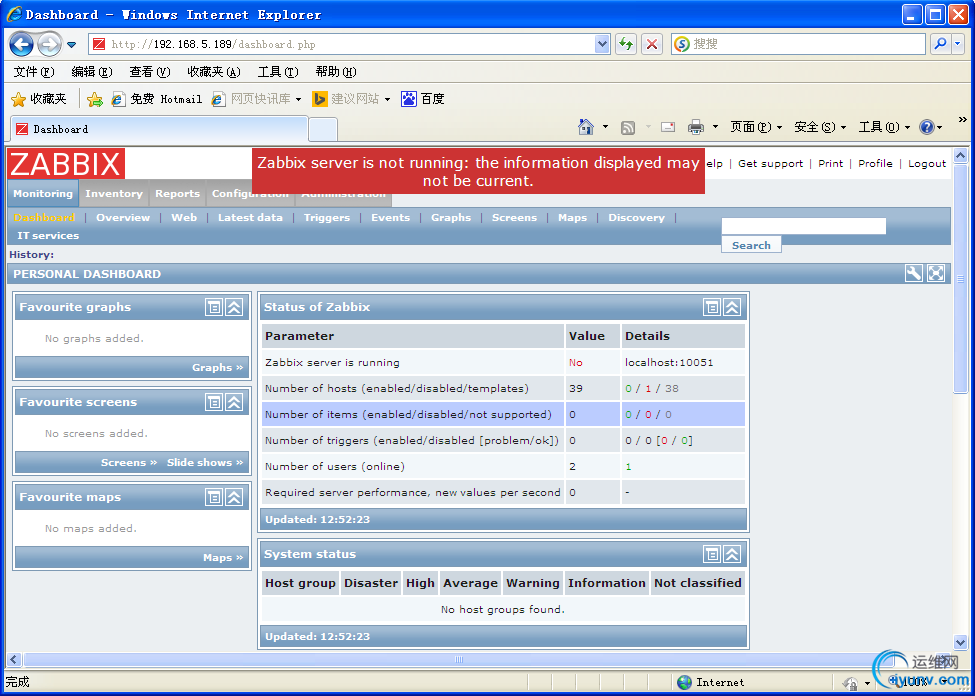Screen dimensions: 975x696
Task: Collapse the Favourite maps widget
Action: tap(234, 497)
